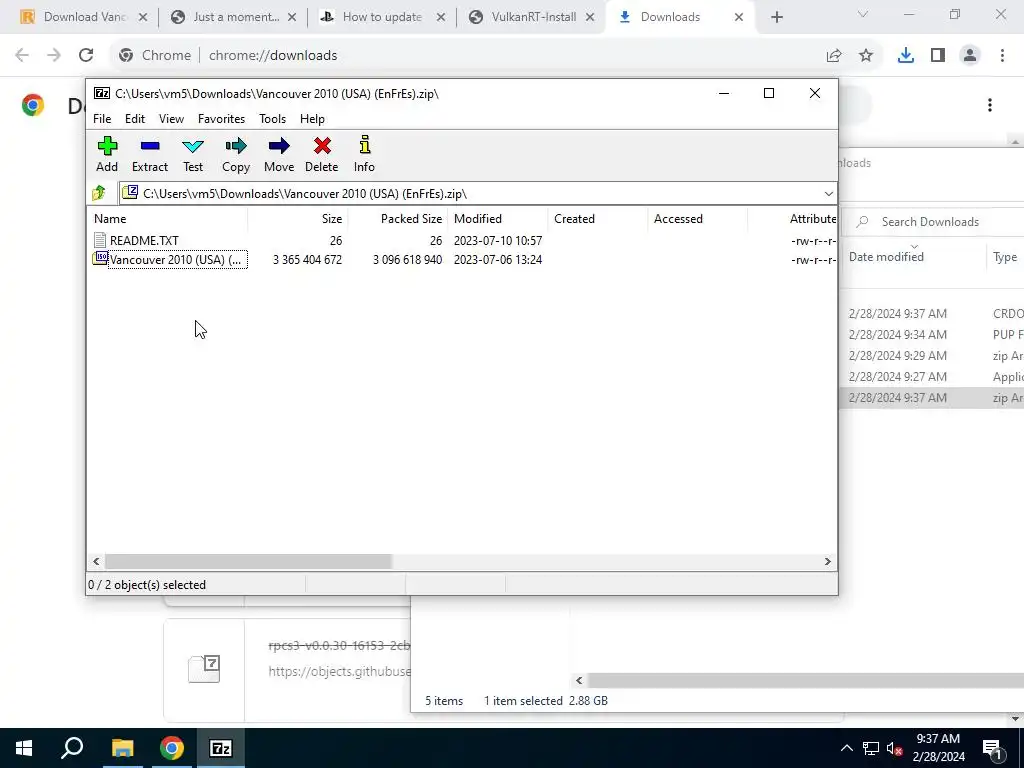Open File Explorer from the taskbar
1024x768 pixels.
[x=122, y=748]
